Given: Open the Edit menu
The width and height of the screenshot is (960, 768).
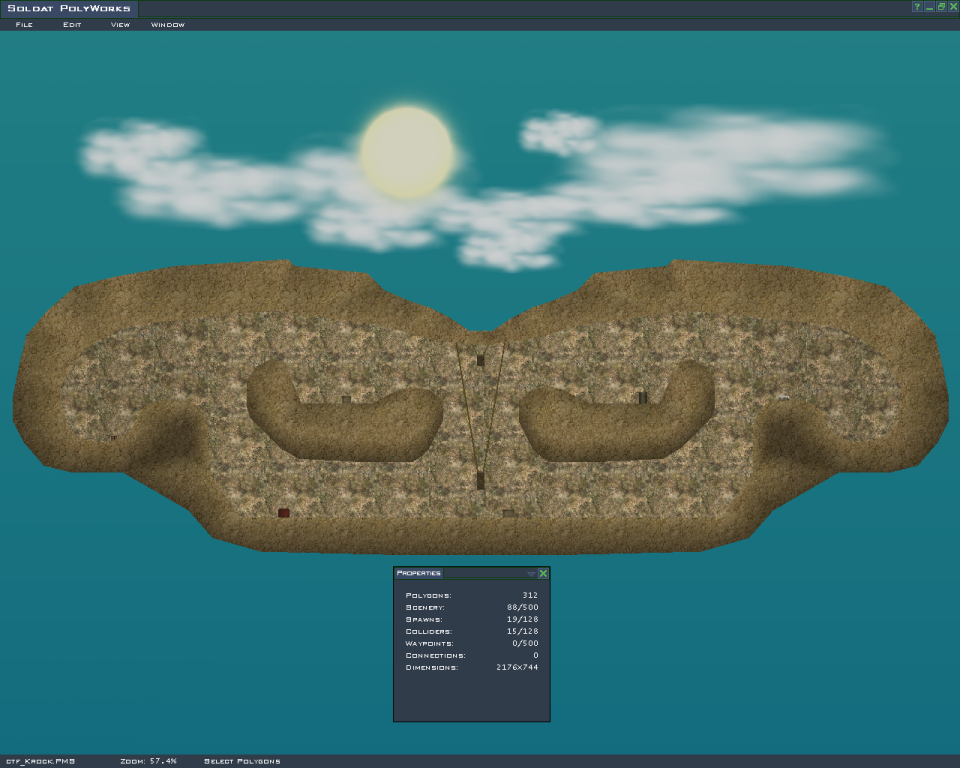Looking at the screenshot, I should coord(72,25).
